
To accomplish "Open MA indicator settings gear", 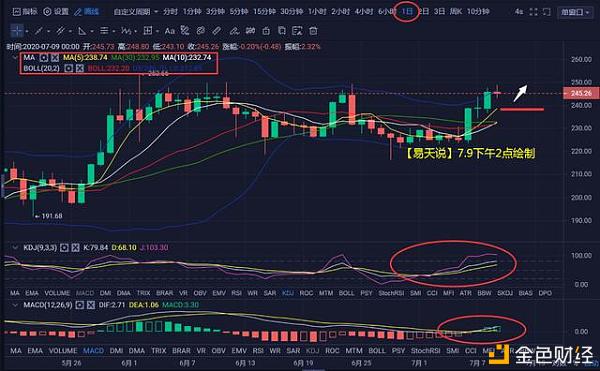I will point(44,58).
